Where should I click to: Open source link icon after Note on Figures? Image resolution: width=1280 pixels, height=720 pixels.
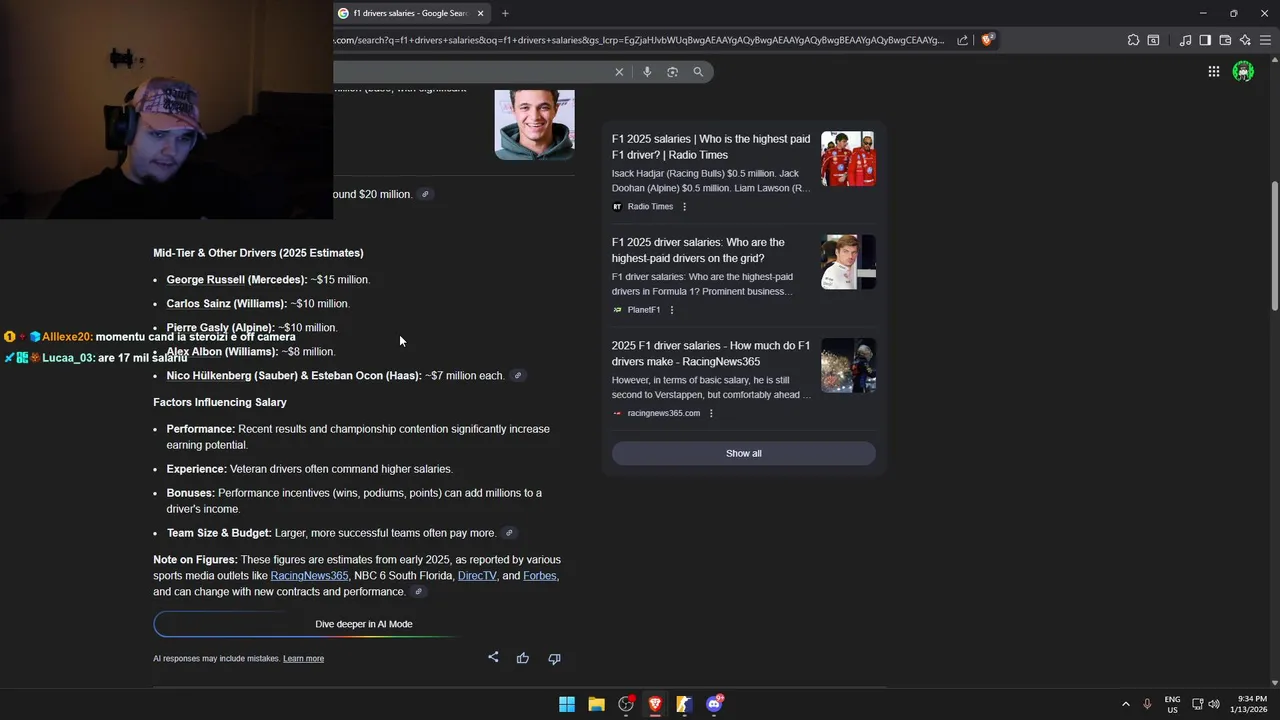(418, 592)
